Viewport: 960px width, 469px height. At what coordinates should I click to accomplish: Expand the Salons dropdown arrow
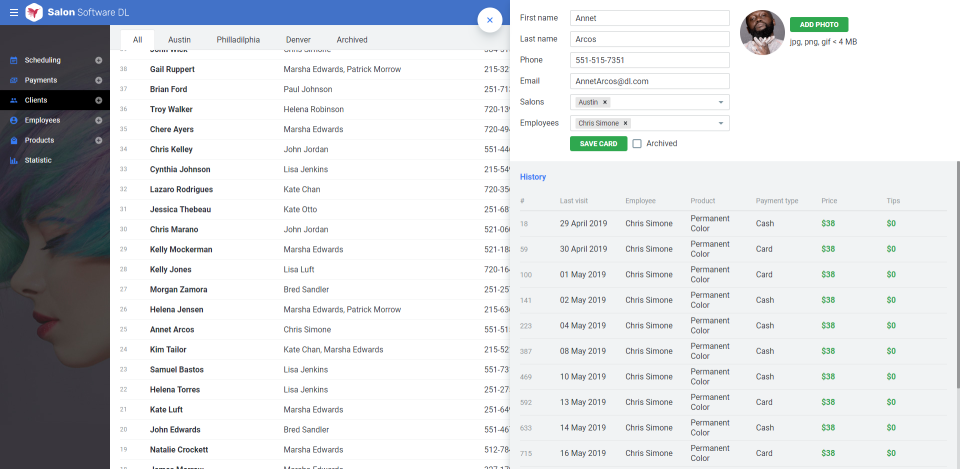(720, 102)
